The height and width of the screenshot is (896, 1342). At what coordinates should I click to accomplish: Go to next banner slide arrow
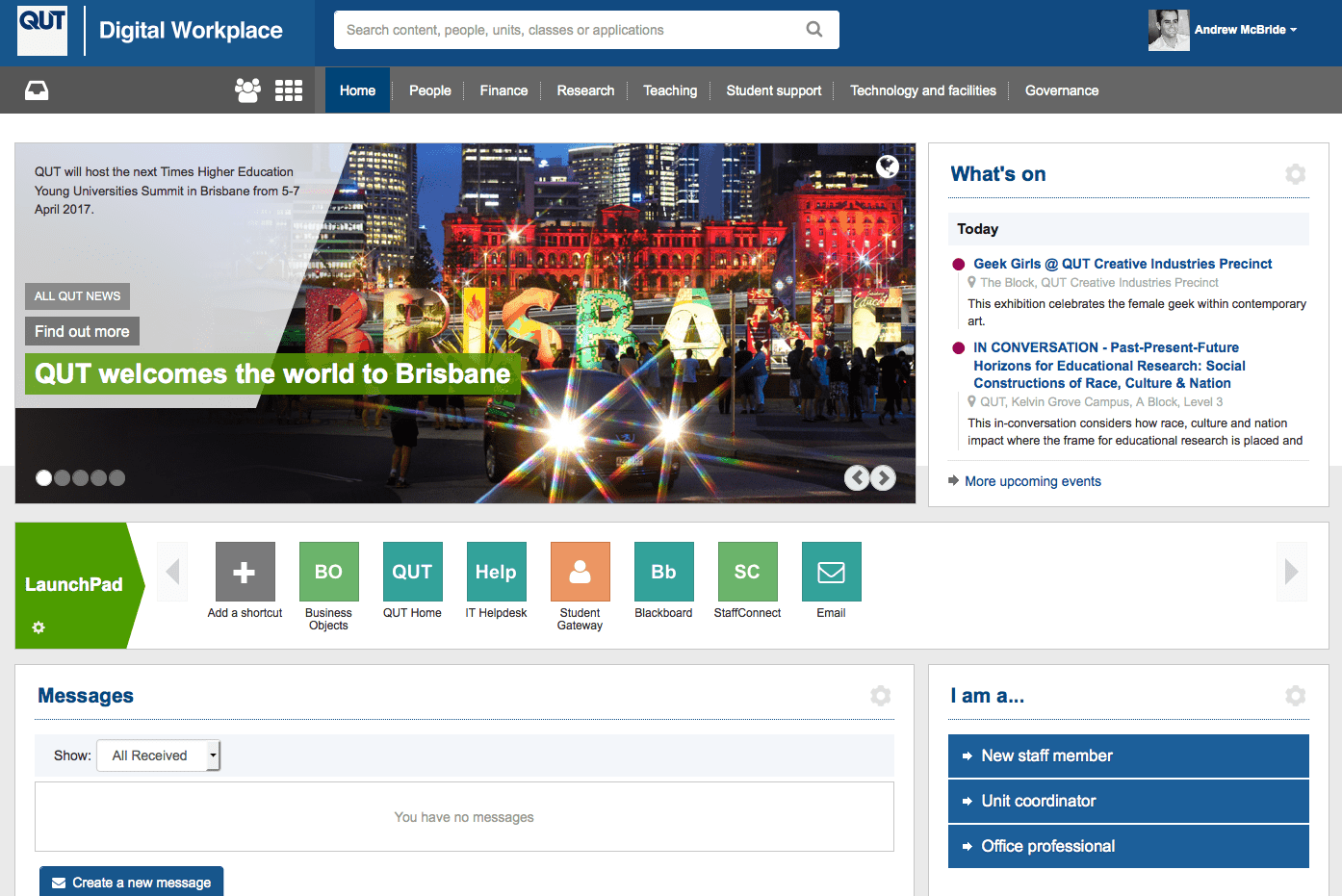point(883,477)
